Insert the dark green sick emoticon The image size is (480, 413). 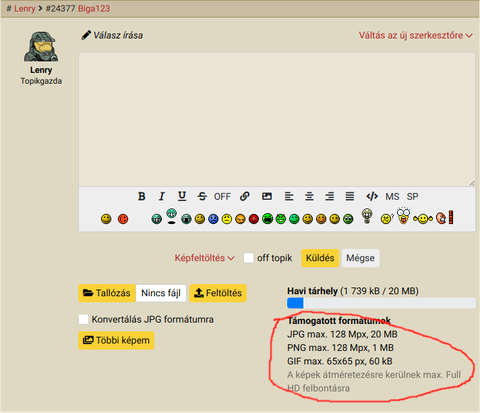tap(348, 219)
